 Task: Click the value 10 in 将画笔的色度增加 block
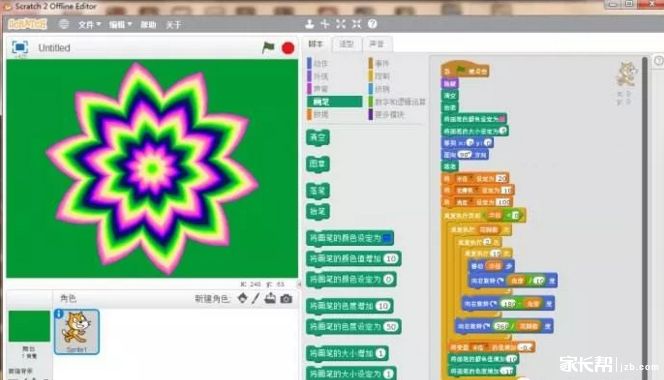click(382, 306)
